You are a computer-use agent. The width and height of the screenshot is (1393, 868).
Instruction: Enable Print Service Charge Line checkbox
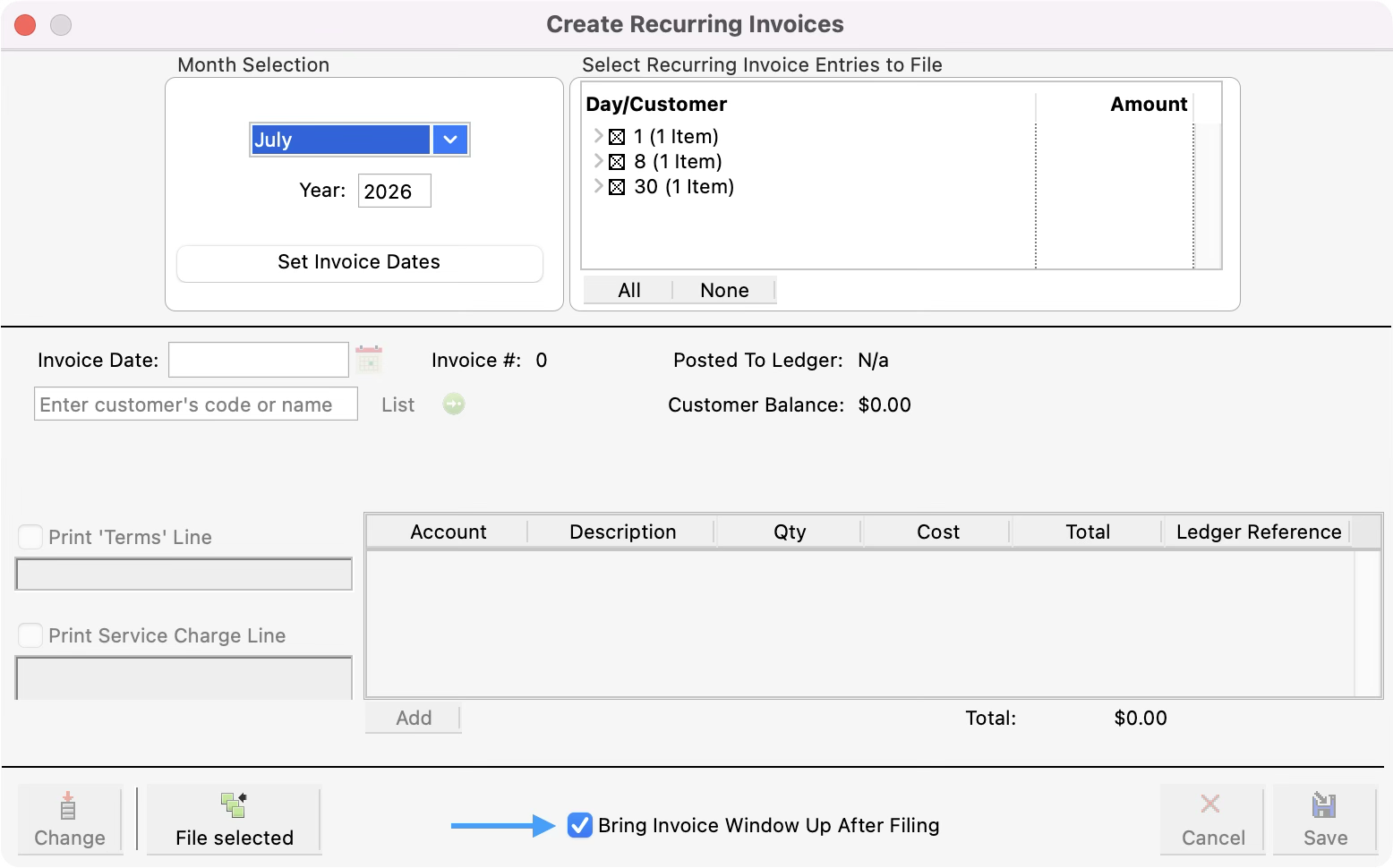[x=30, y=635]
